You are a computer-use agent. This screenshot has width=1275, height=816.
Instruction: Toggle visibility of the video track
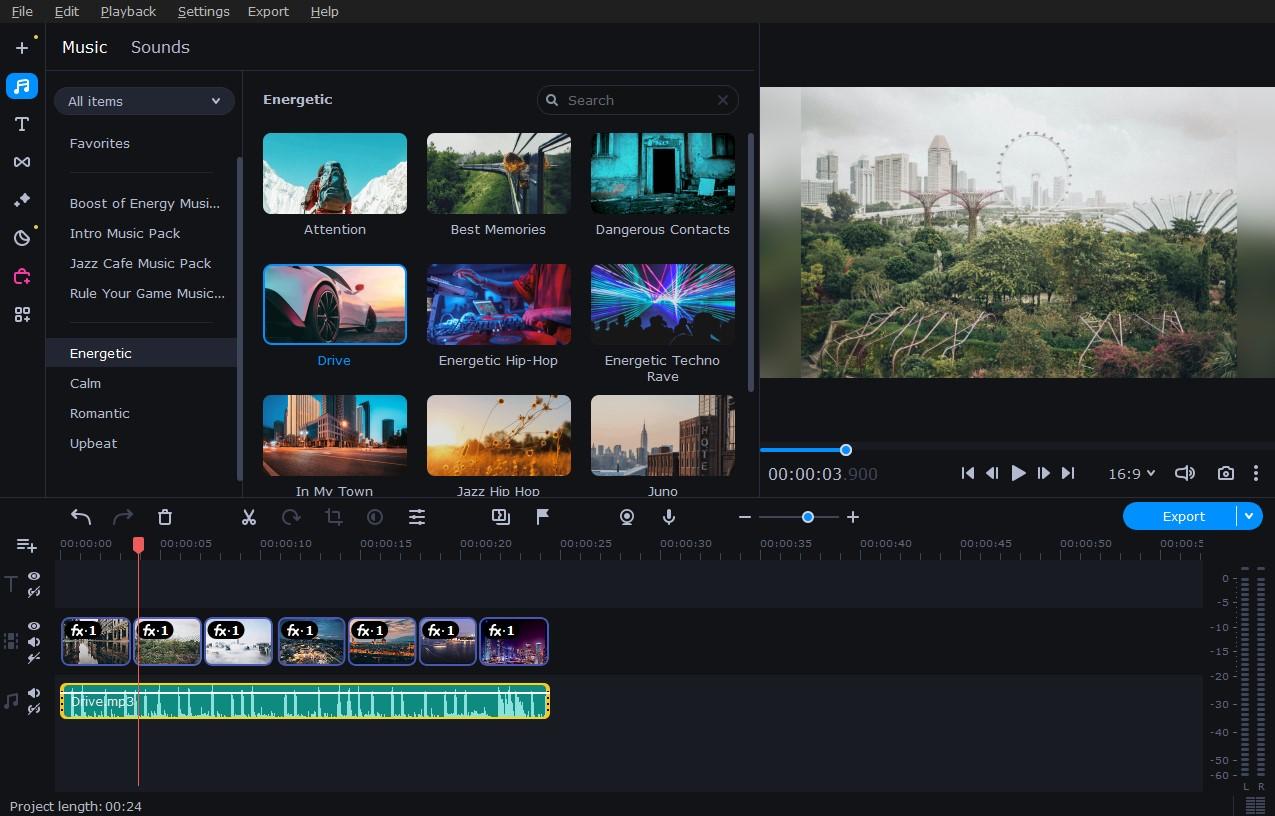pos(34,626)
